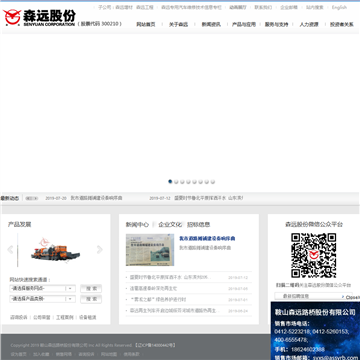The image size is (360, 360).
Task: Close the floating contact popup
Action: pyautogui.click(x=352, y=297)
